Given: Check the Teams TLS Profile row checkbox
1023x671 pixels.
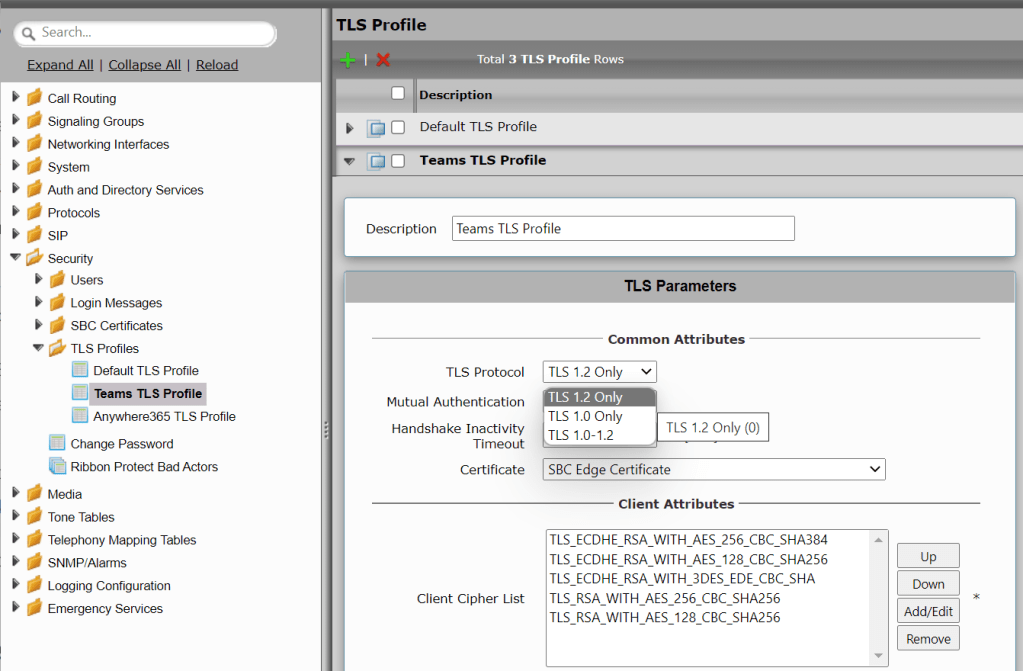Looking at the screenshot, I should (398, 161).
